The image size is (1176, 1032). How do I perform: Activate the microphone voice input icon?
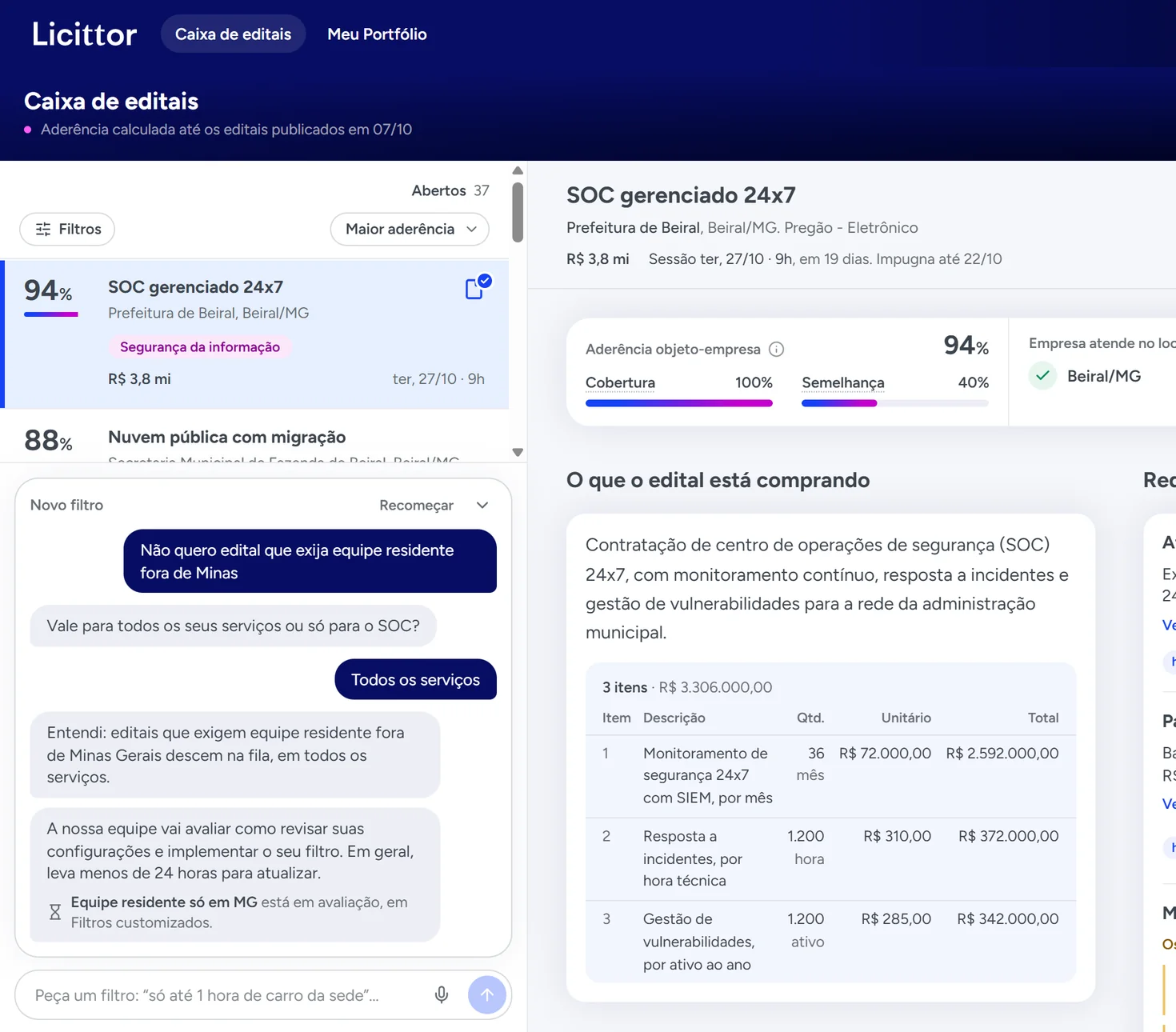click(x=442, y=995)
